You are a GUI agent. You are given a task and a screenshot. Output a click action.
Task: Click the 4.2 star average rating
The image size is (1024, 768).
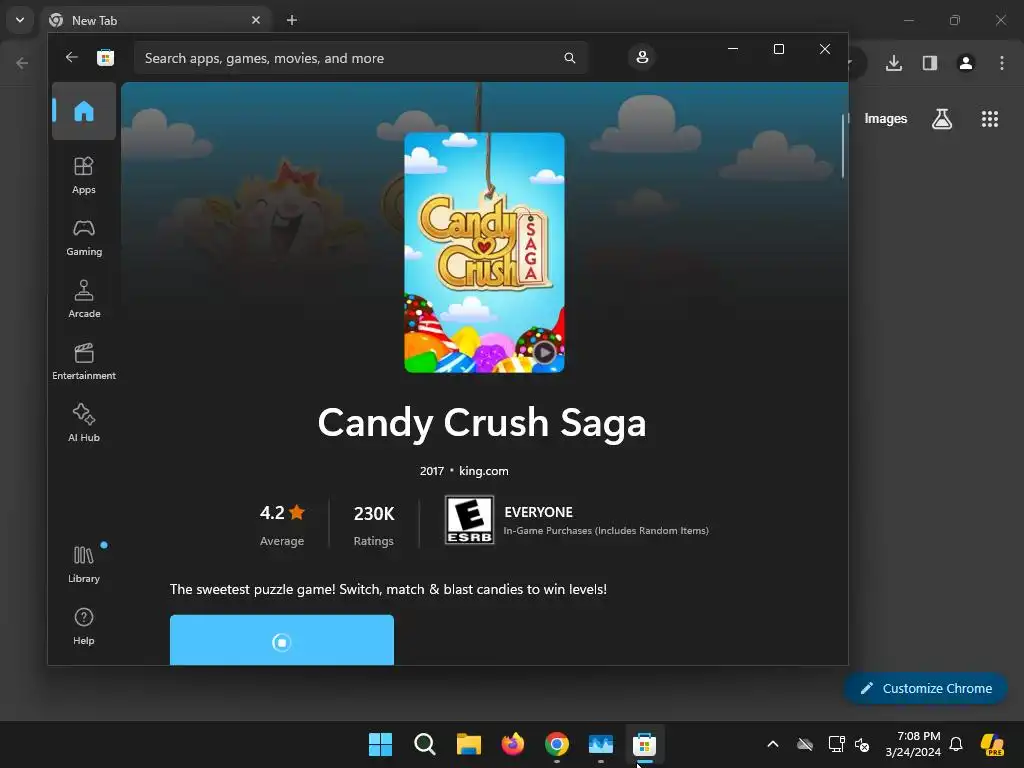[x=282, y=524]
